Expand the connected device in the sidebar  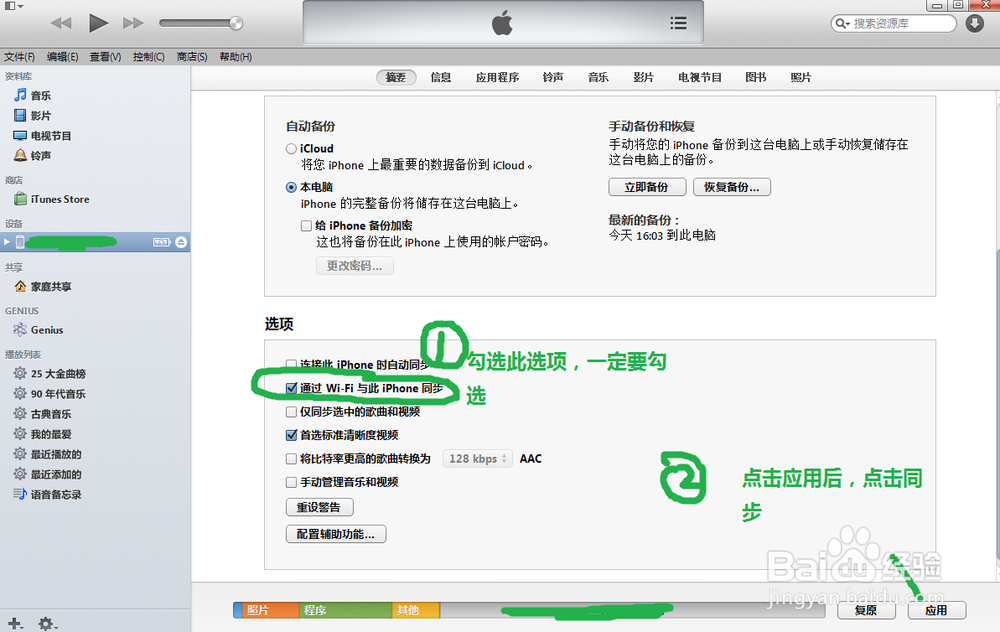[8, 241]
